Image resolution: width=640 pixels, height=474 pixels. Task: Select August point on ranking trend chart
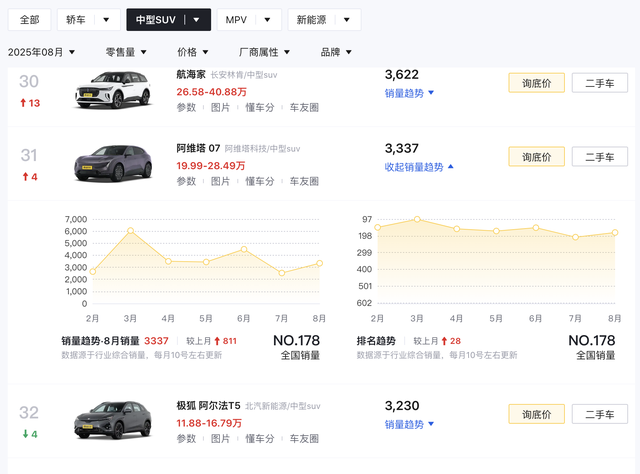point(615,232)
